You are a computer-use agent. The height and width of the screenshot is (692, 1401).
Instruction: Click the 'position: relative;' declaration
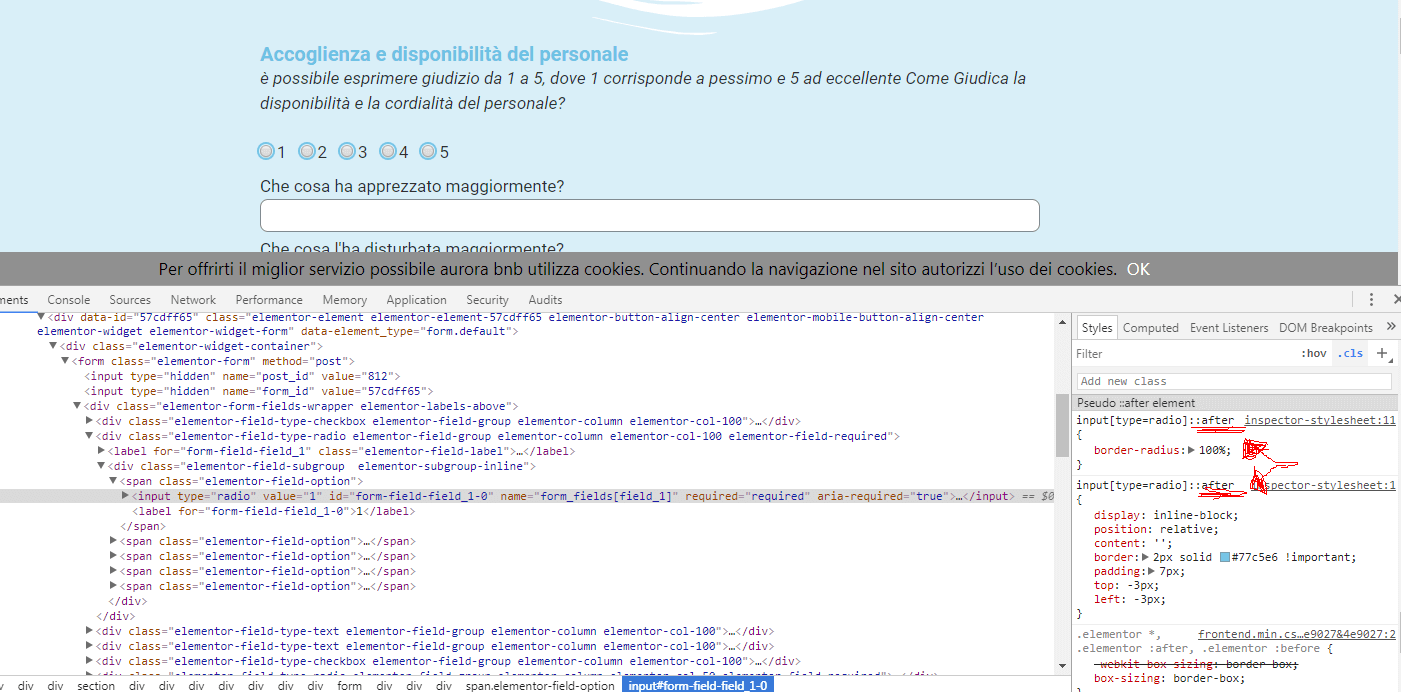click(x=1156, y=530)
